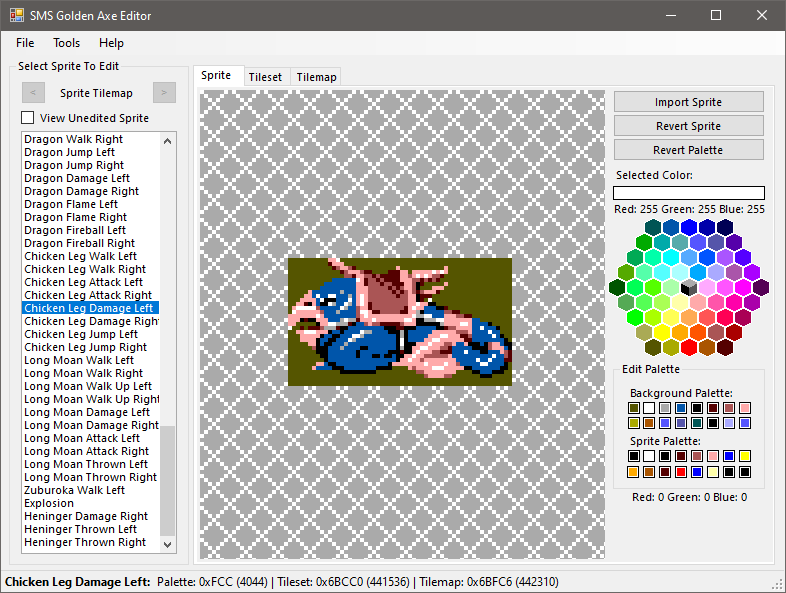Select the bright red swatch in Sprite Palette

(681, 472)
